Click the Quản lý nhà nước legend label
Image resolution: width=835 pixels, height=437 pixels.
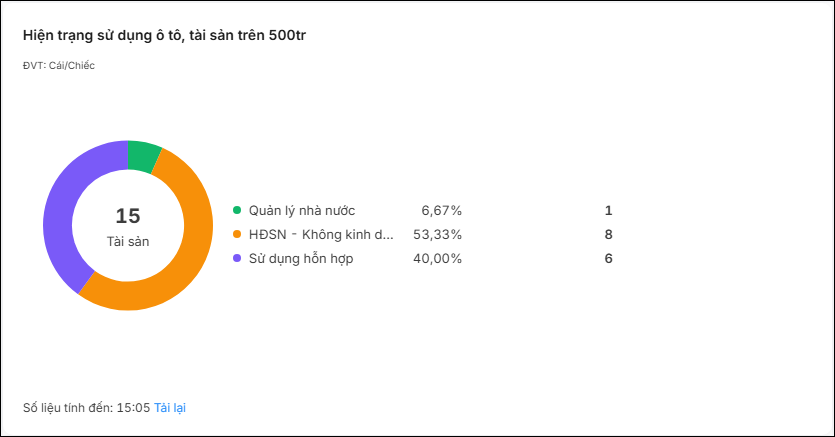[302, 211]
